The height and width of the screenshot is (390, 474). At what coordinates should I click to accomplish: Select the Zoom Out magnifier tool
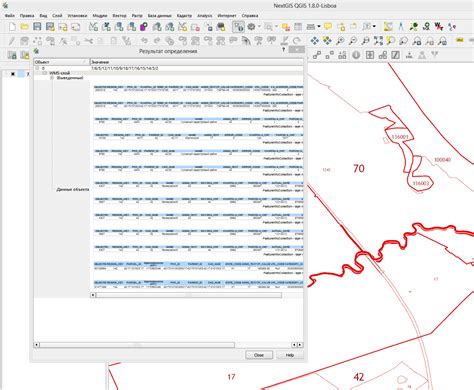point(353,41)
